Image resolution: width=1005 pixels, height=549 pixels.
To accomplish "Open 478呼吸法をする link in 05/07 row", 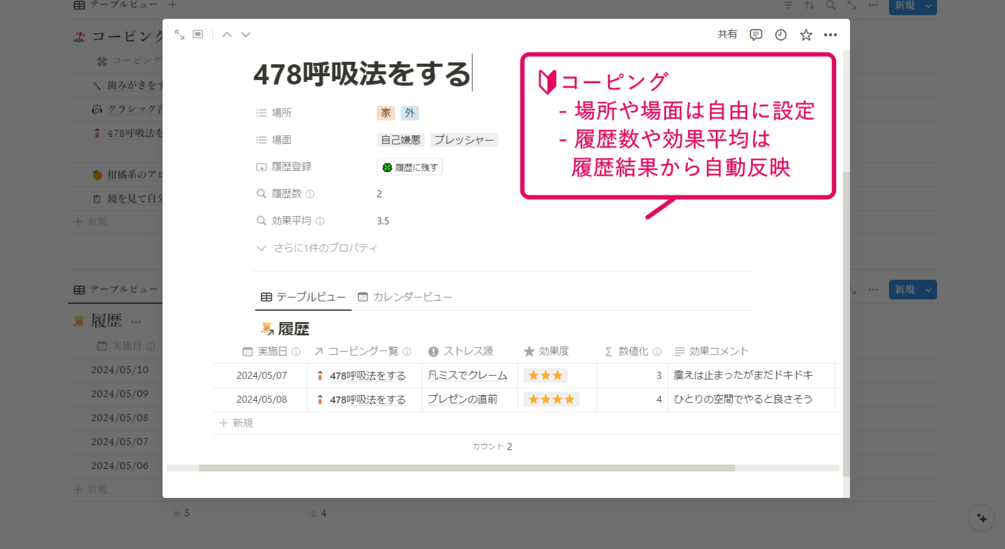I will [367, 376].
